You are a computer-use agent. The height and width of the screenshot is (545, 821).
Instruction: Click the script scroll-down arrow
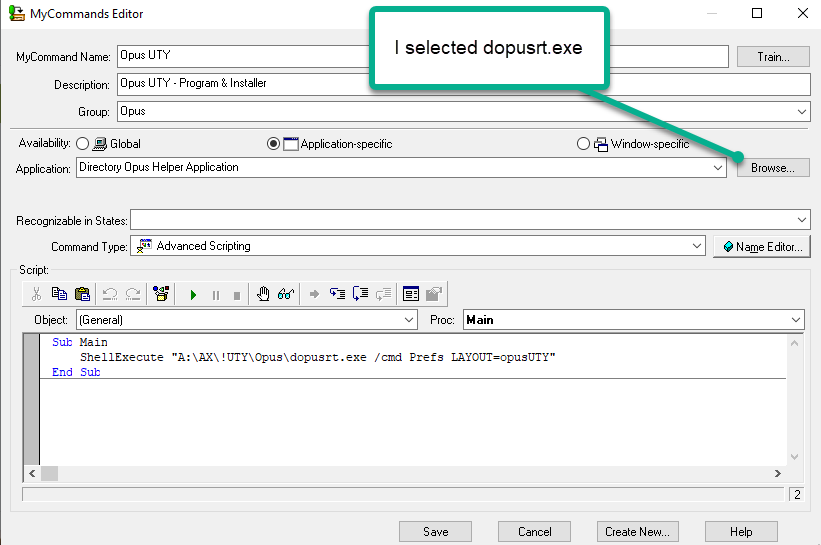[794, 457]
